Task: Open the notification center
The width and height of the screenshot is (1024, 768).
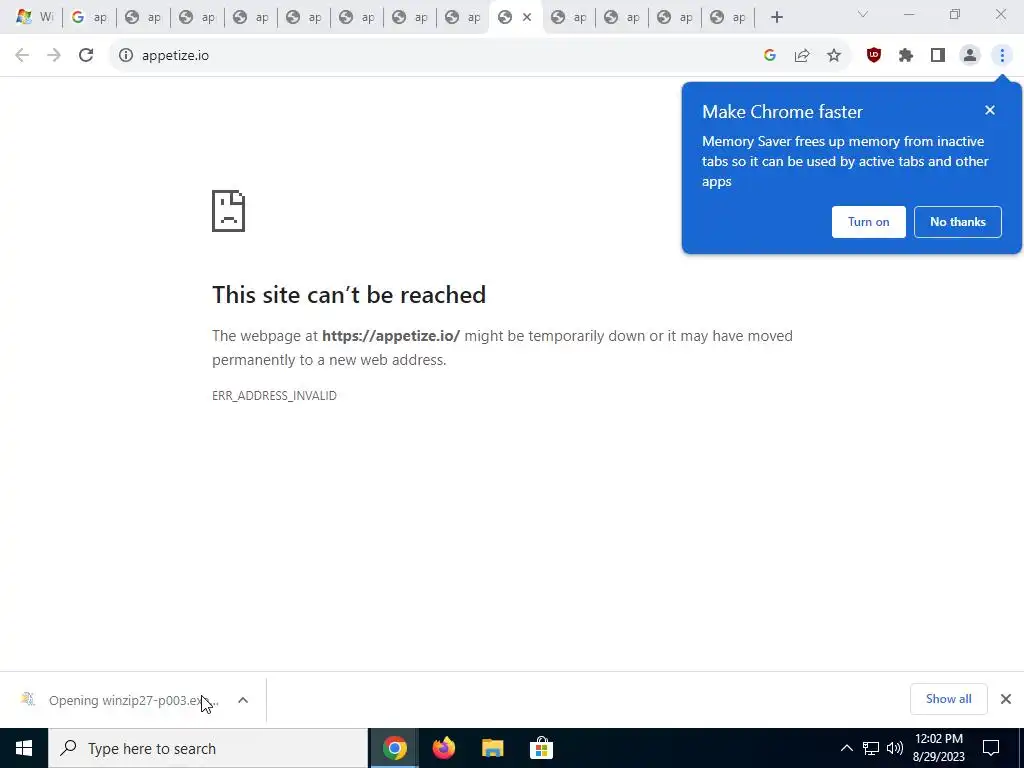Action: point(991,748)
